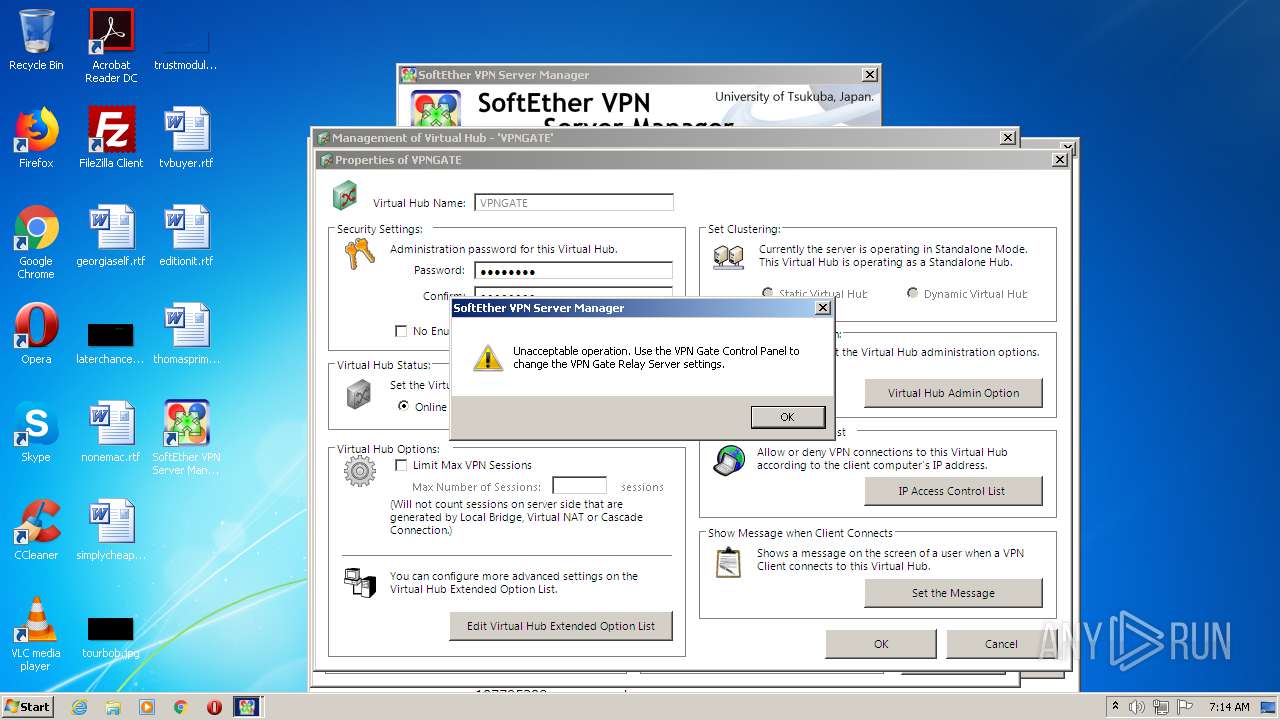
Task: Click the globe icon in IP Access Control
Action: pyautogui.click(x=729, y=460)
